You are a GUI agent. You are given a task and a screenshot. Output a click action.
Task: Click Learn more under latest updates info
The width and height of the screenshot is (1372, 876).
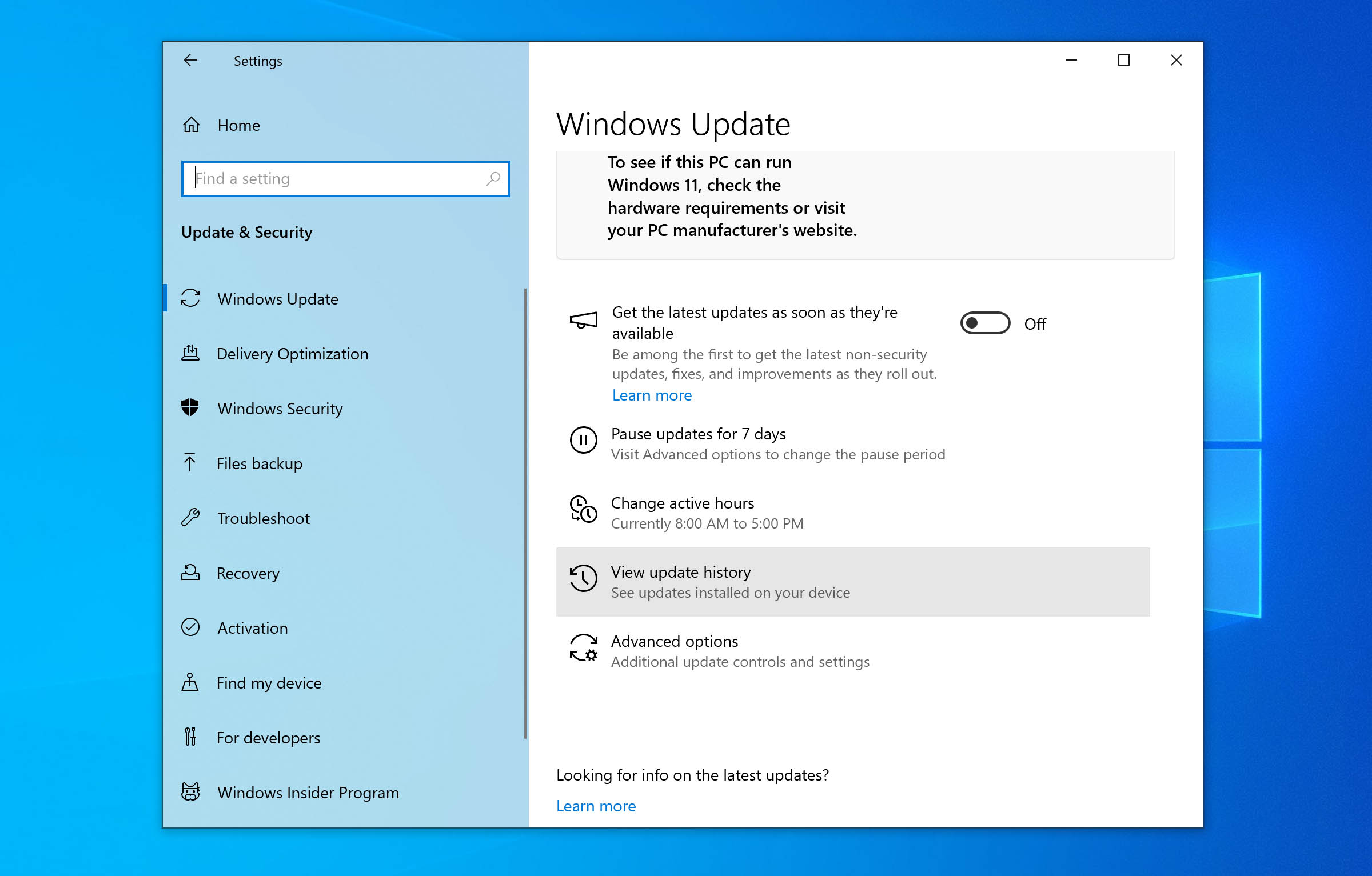tap(596, 806)
